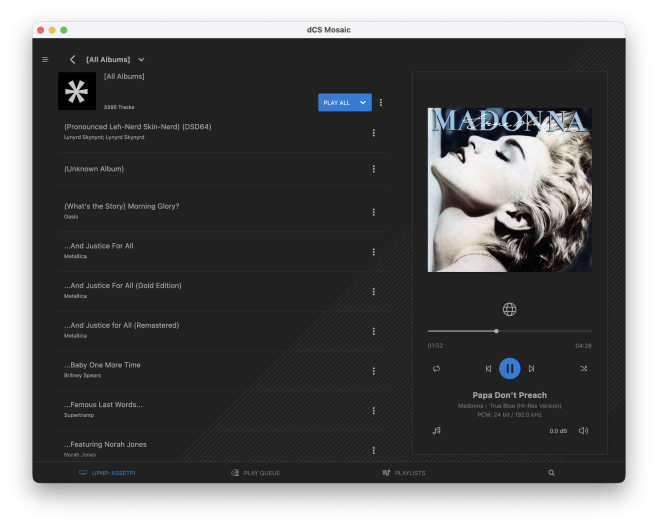The image size is (658, 526).
Task: Toggle the repeat mode
Action: point(436,369)
